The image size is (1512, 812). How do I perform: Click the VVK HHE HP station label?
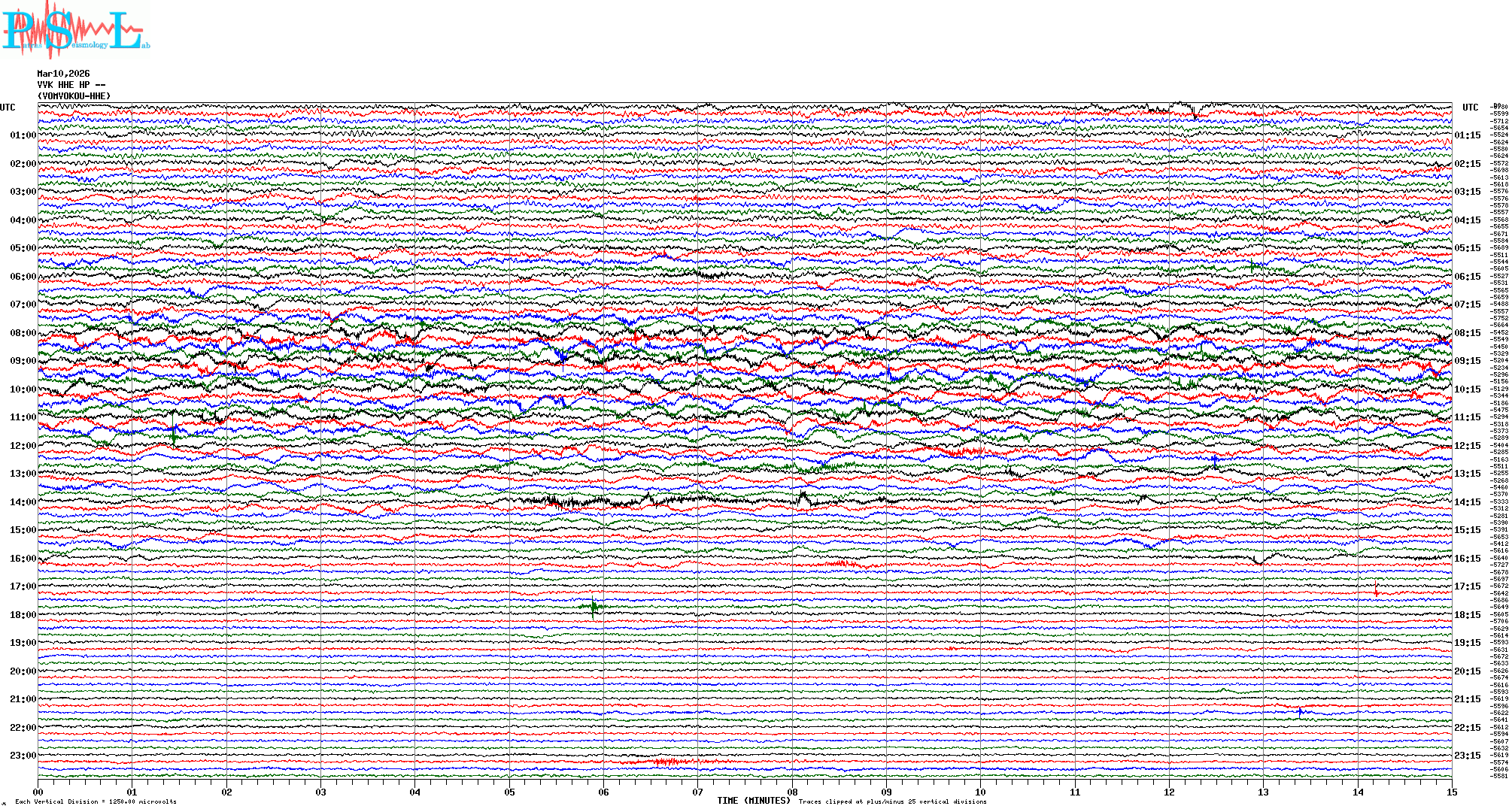pyautogui.click(x=71, y=85)
